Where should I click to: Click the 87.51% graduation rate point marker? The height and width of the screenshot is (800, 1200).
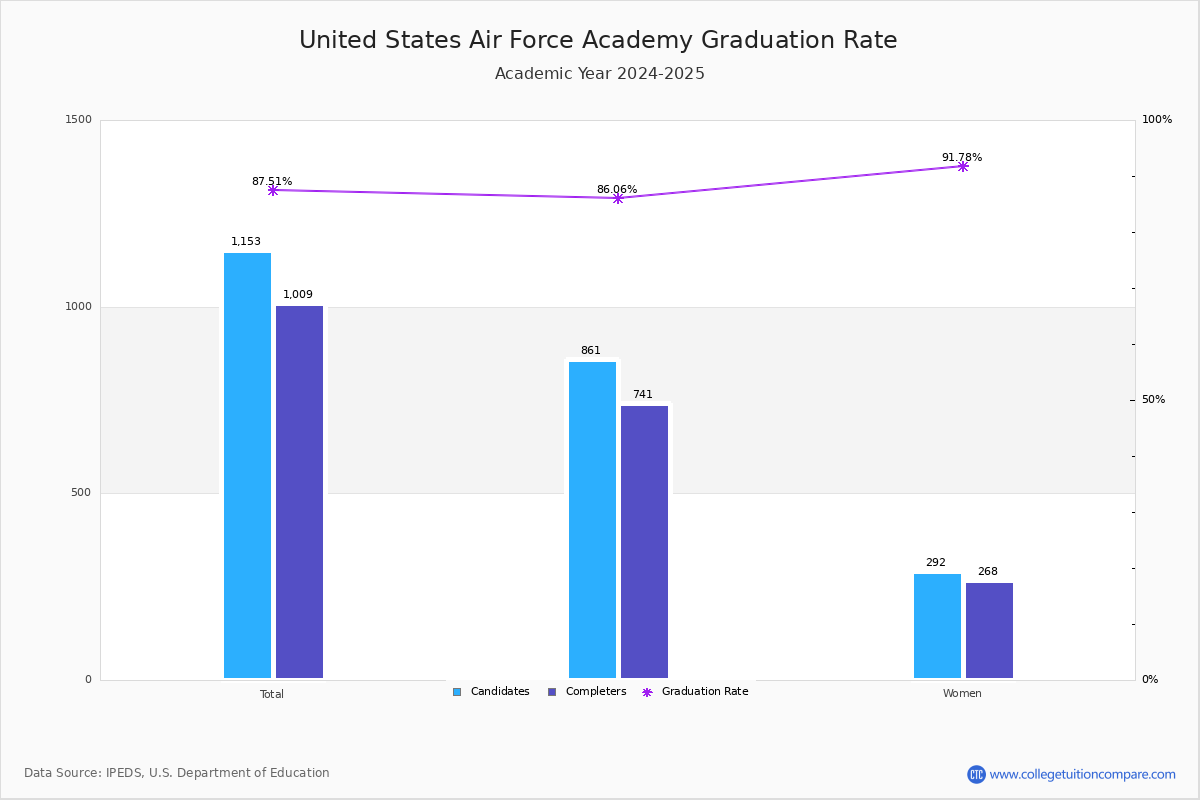coord(272,190)
